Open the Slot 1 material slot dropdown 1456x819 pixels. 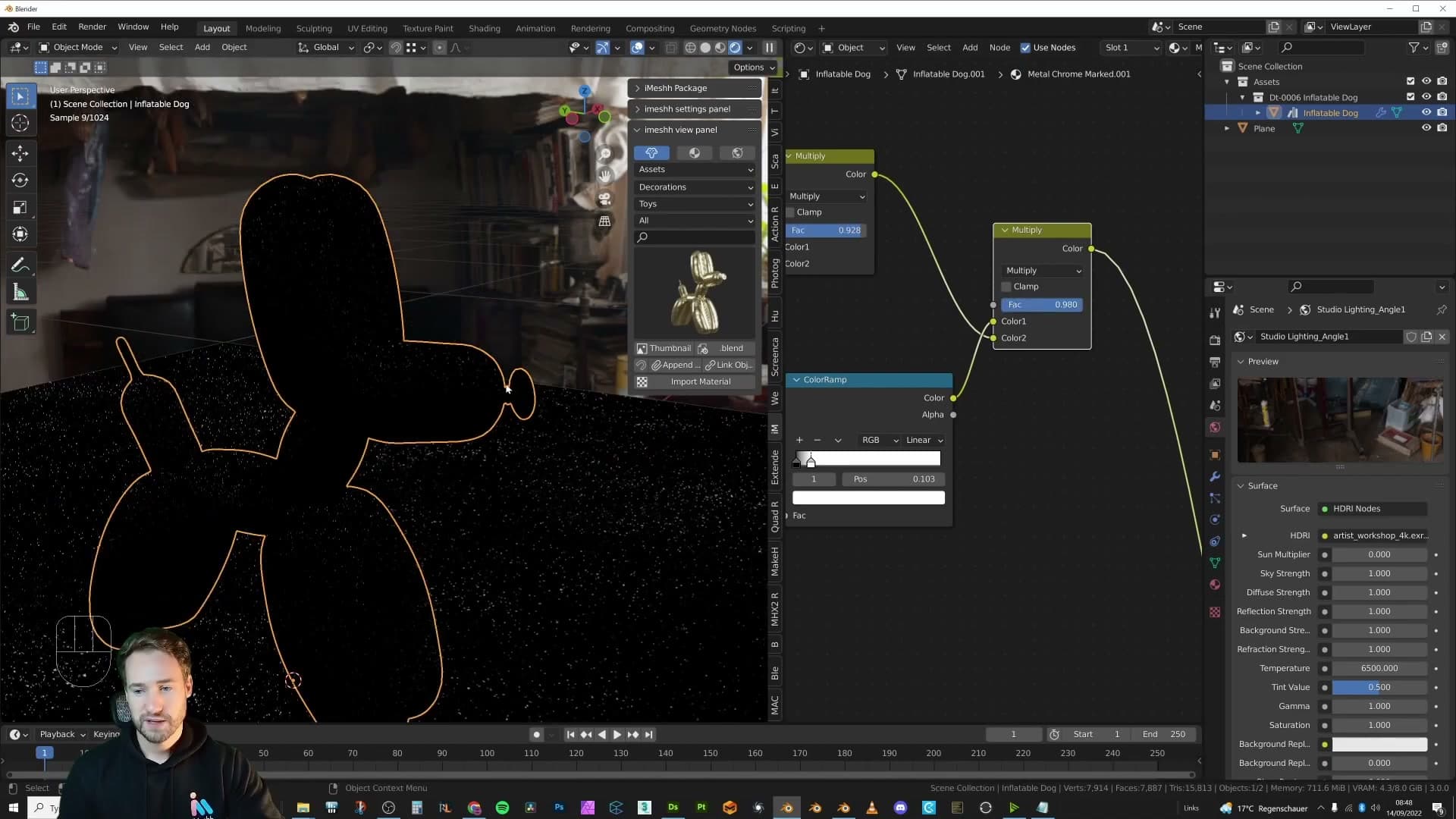[1131, 48]
